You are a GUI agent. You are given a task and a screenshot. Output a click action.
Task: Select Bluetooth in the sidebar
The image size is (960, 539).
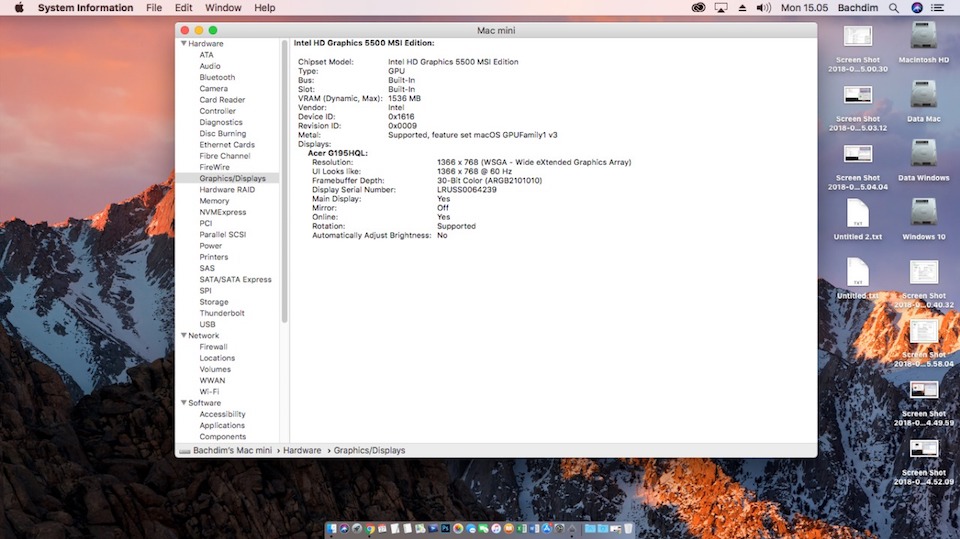[x=217, y=77]
